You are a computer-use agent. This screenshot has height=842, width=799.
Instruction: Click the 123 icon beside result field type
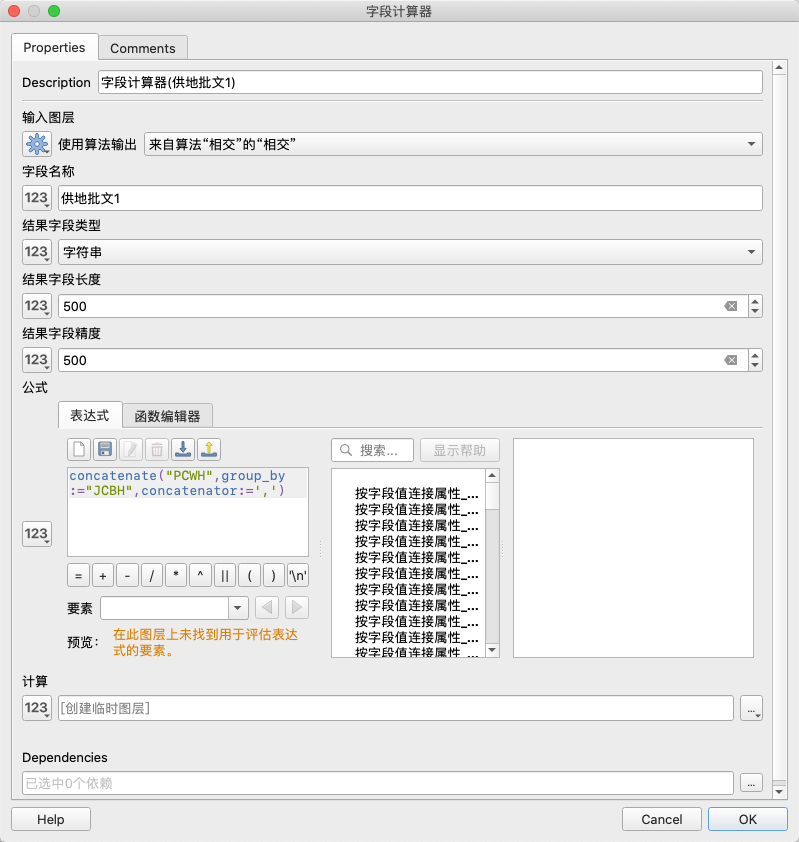point(37,252)
